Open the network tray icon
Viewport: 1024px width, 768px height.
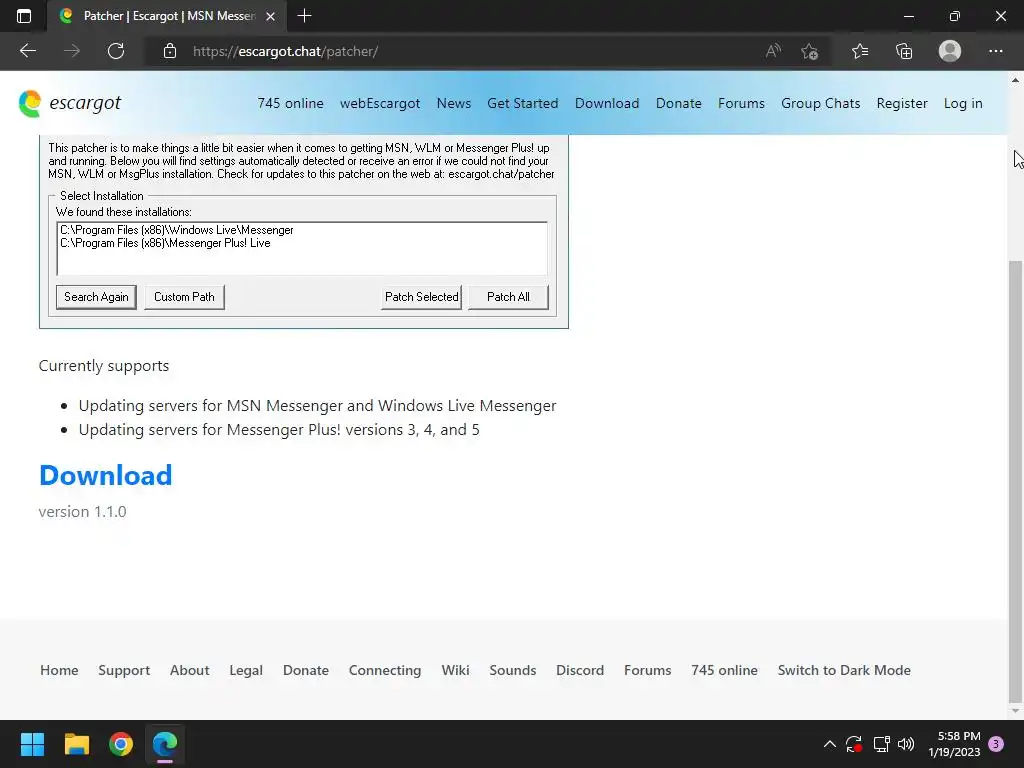882,744
